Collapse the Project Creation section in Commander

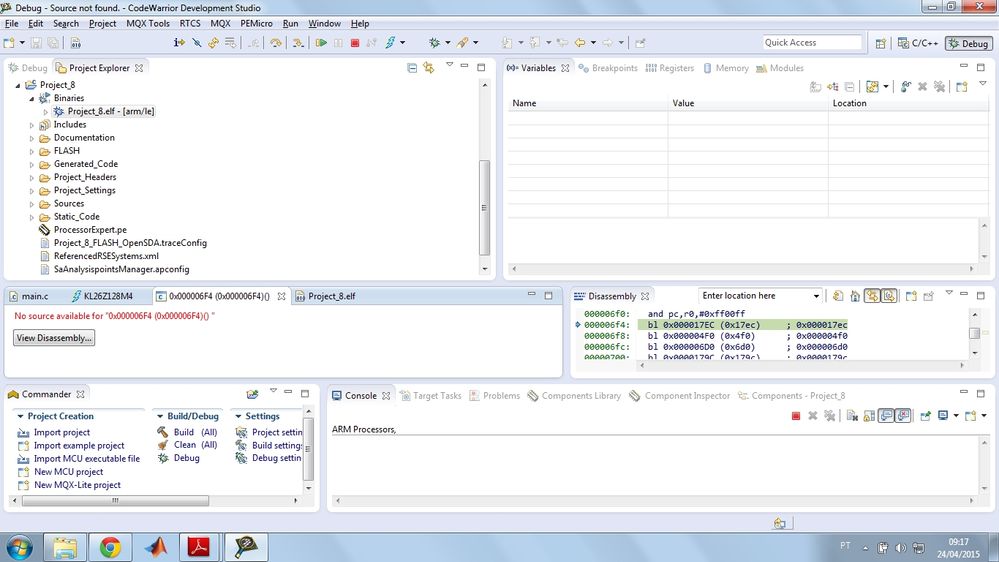coord(20,416)
